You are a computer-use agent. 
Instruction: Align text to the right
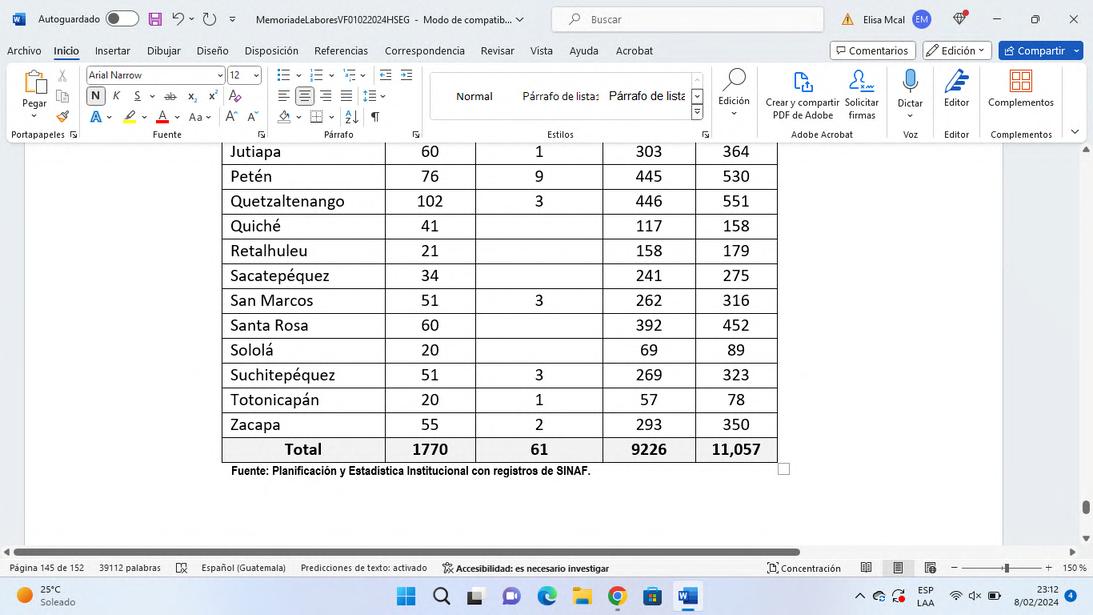326,96
